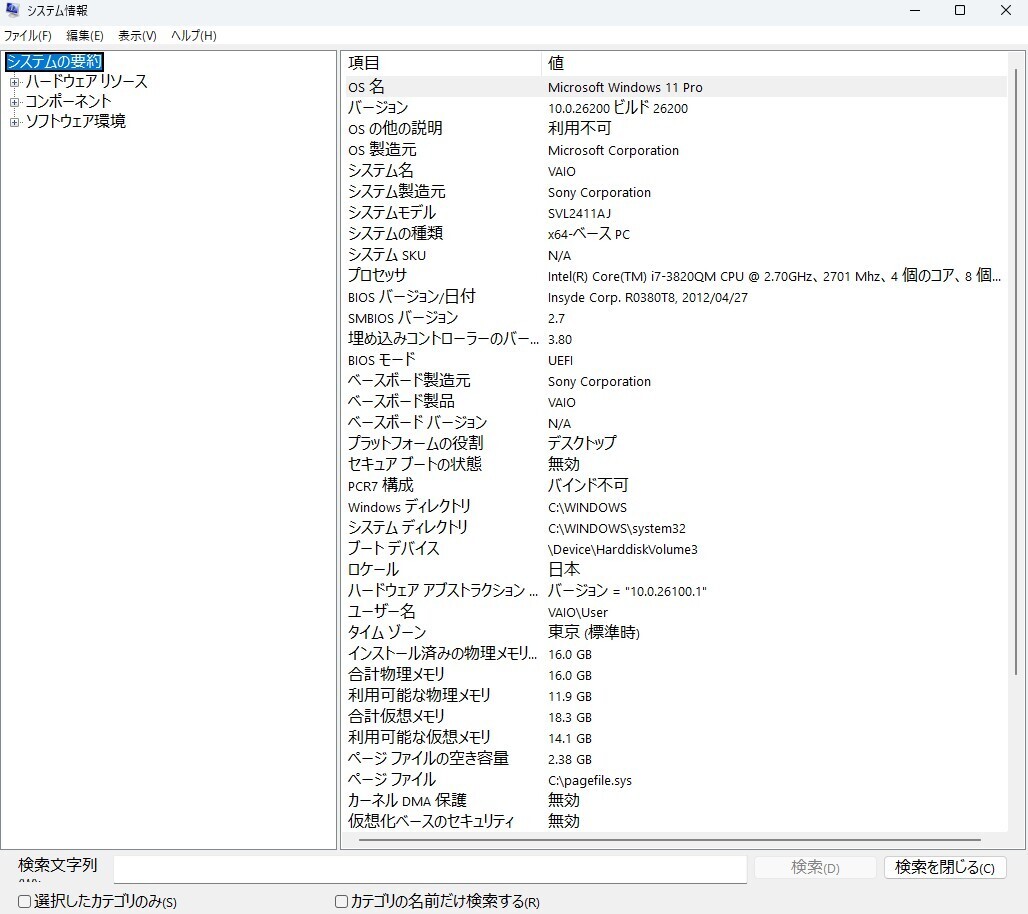Select the ブート デバイス row
This screenshot has height=914, width=1028.
(675, 548)
